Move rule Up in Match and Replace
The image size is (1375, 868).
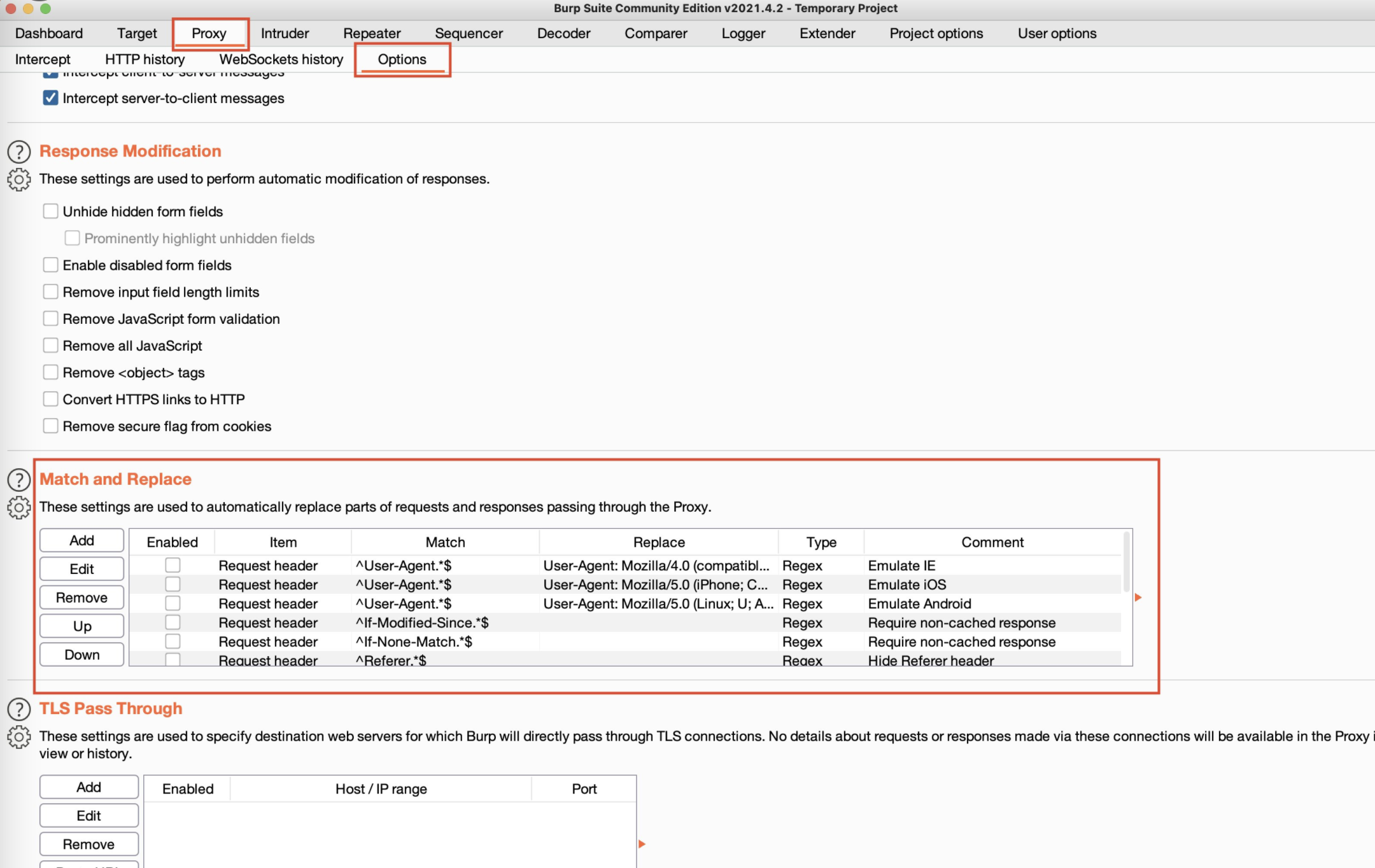click(x=81, y=626)
